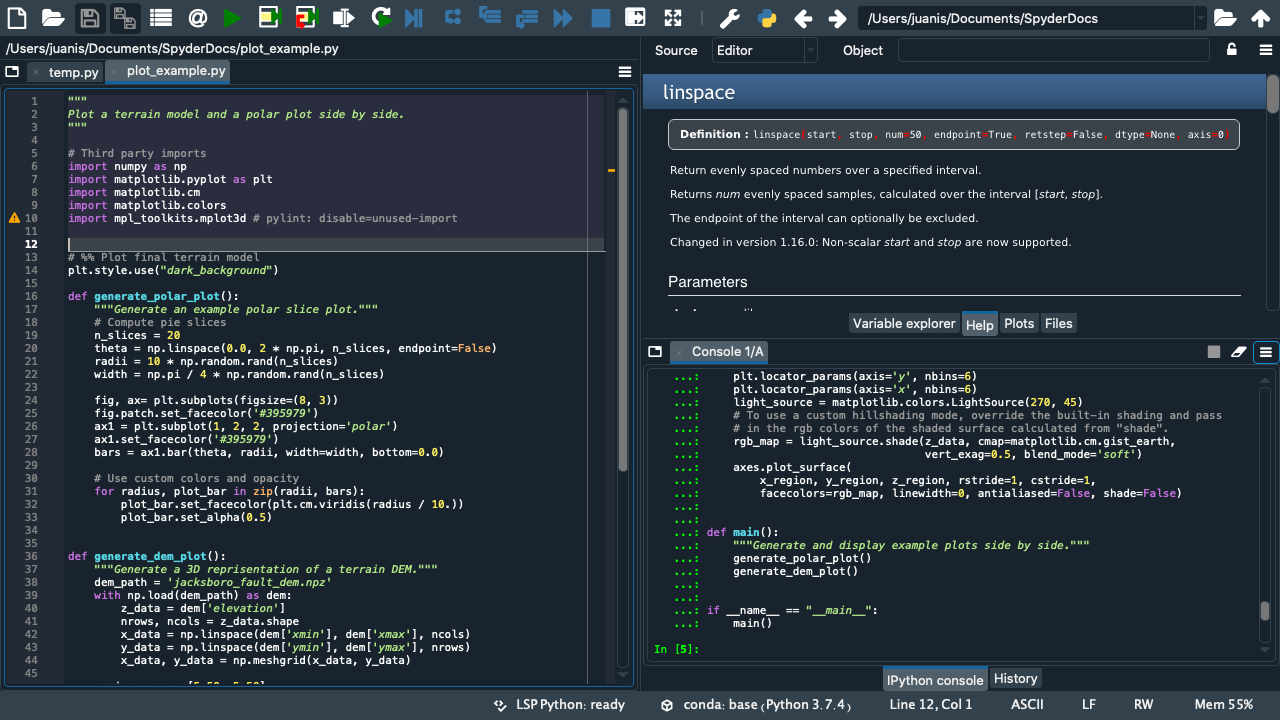Close the temp.py tab

click(36, 73)
